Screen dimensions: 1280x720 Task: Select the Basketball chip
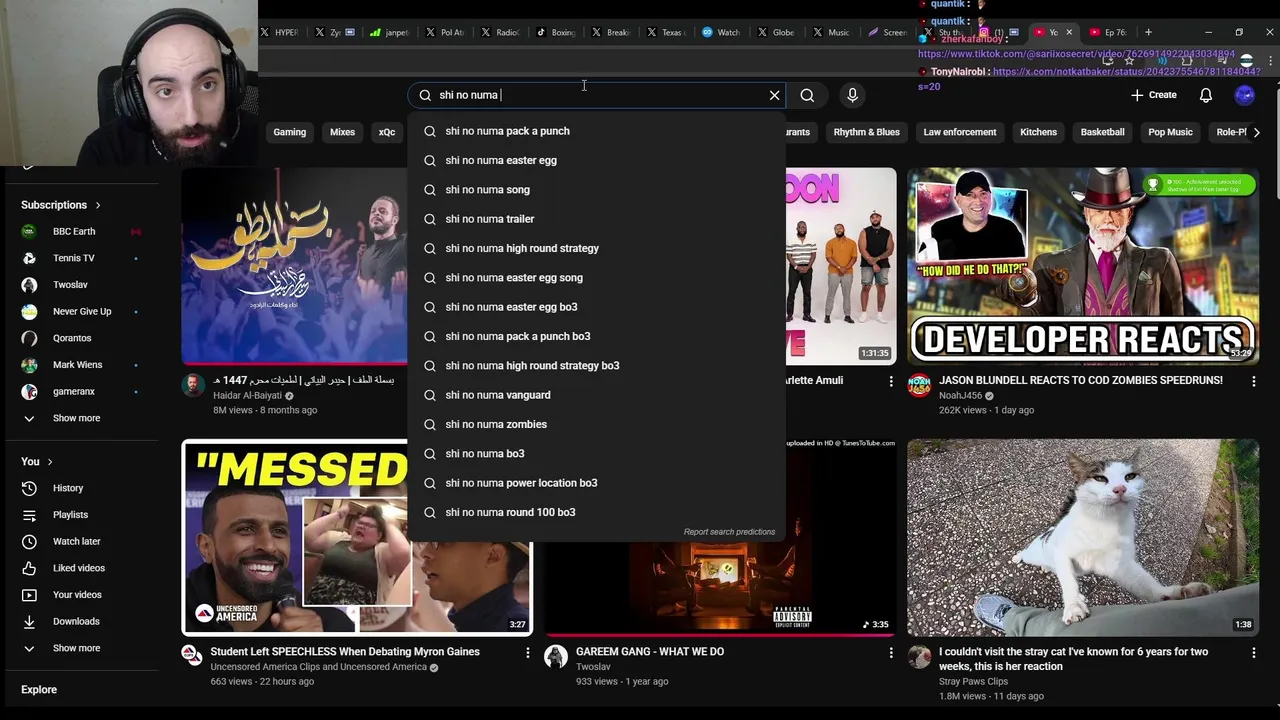1102,132
